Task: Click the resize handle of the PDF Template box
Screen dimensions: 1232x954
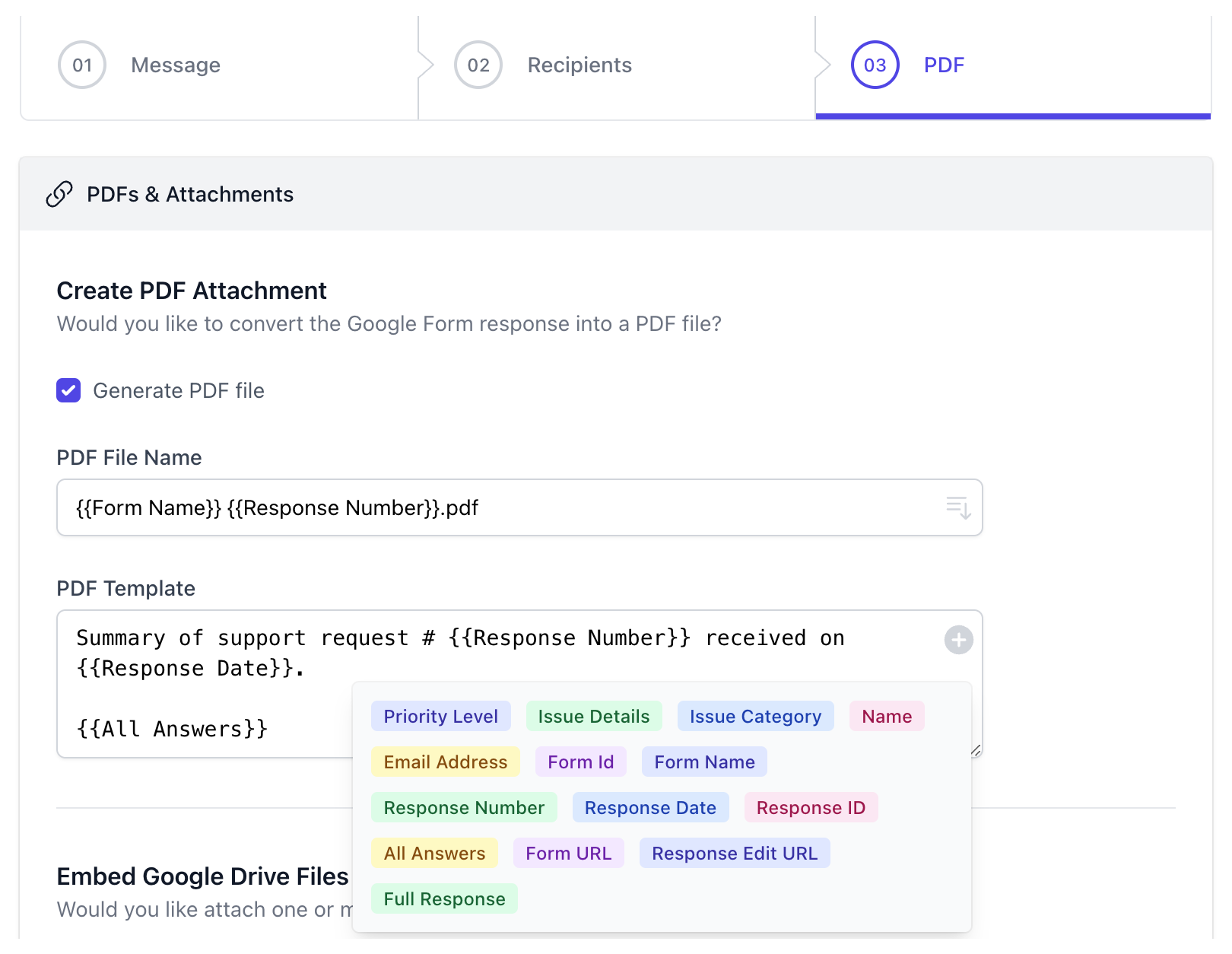Action: (976, 752)
